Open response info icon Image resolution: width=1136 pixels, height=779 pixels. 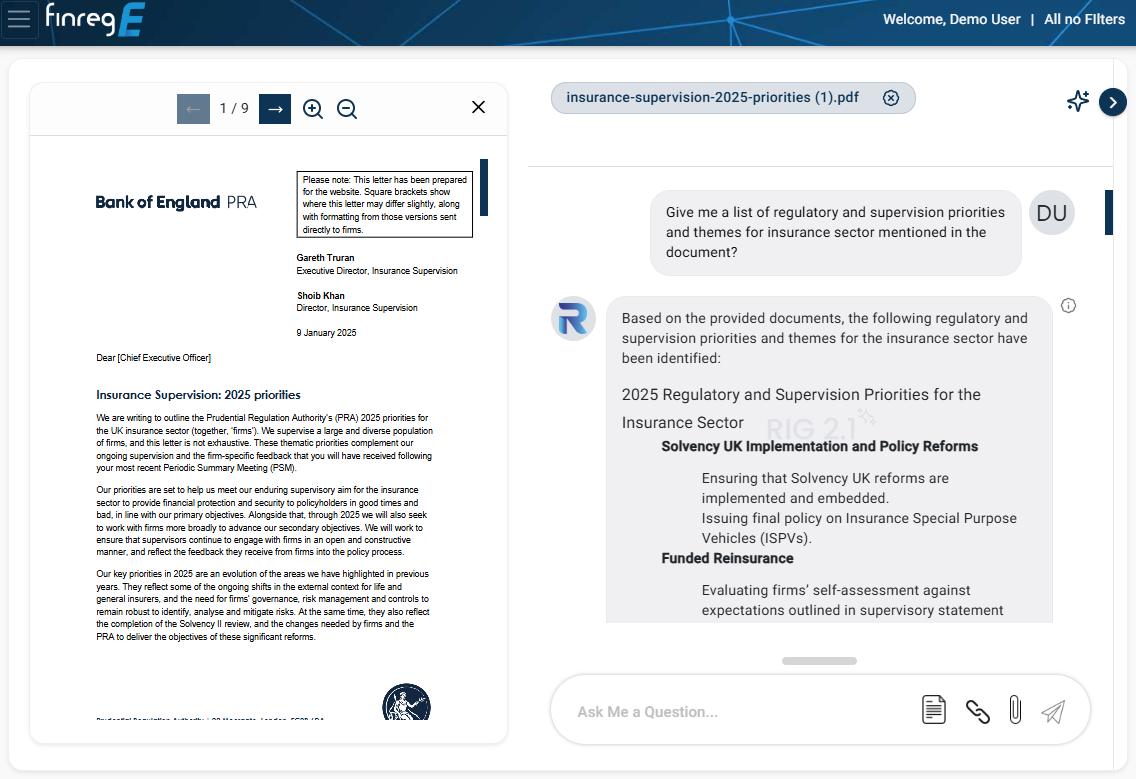click(1069, 306)
